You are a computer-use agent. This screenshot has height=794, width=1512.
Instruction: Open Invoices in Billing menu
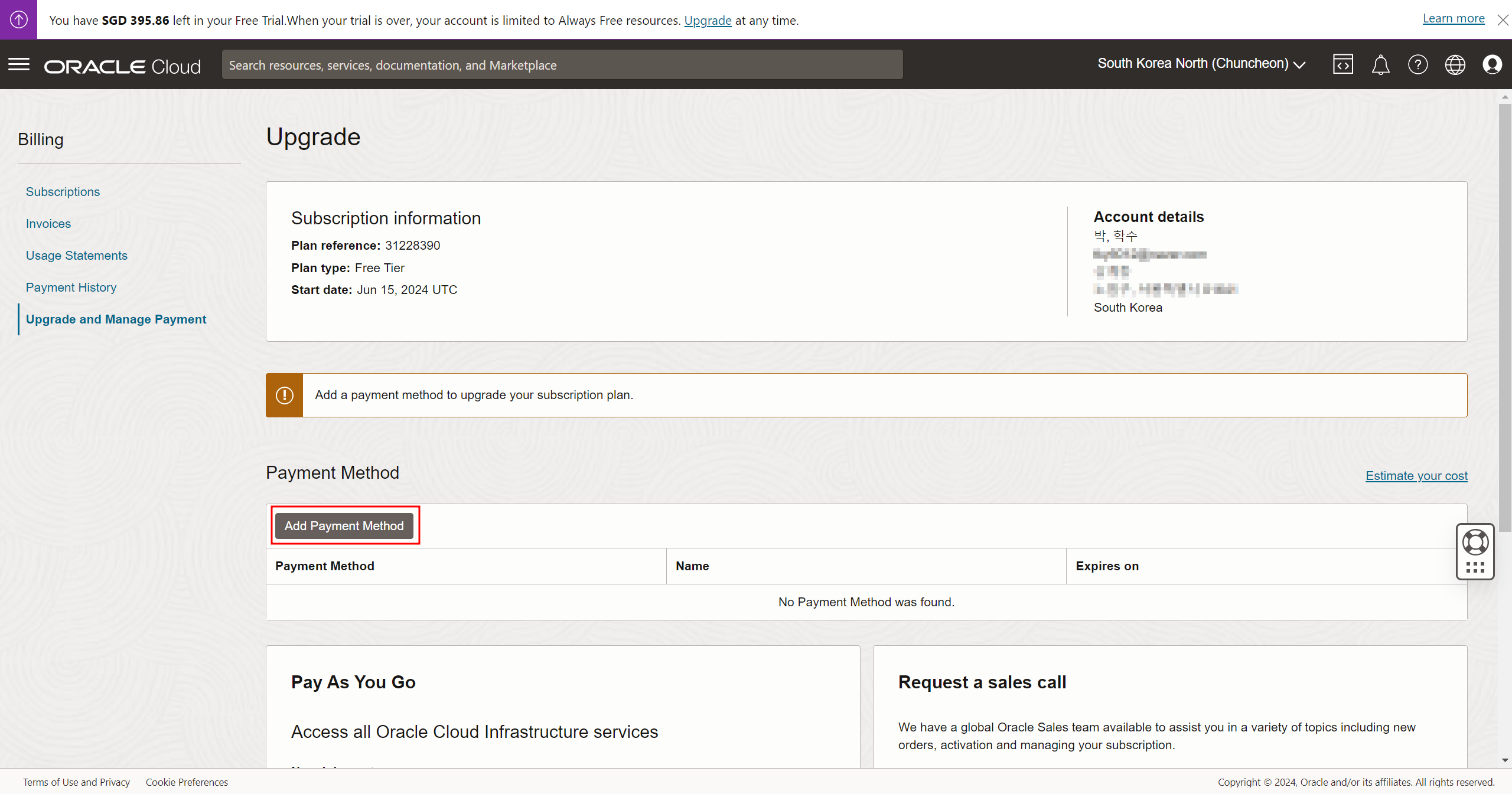48,224
